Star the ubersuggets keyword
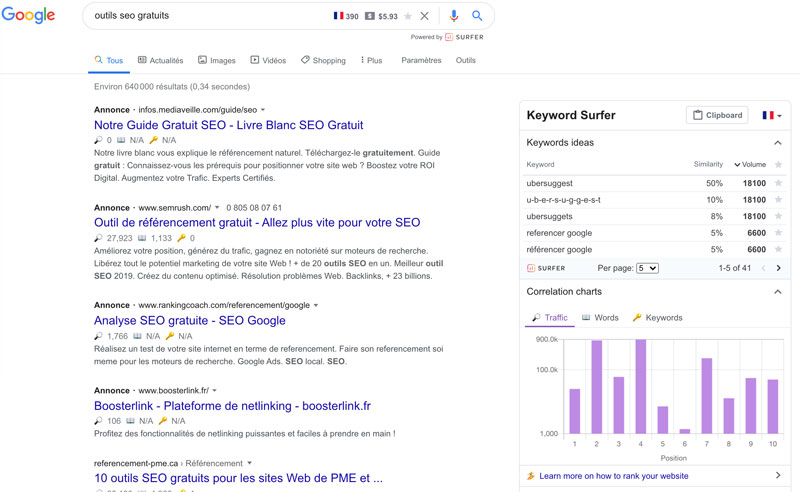 778,216
